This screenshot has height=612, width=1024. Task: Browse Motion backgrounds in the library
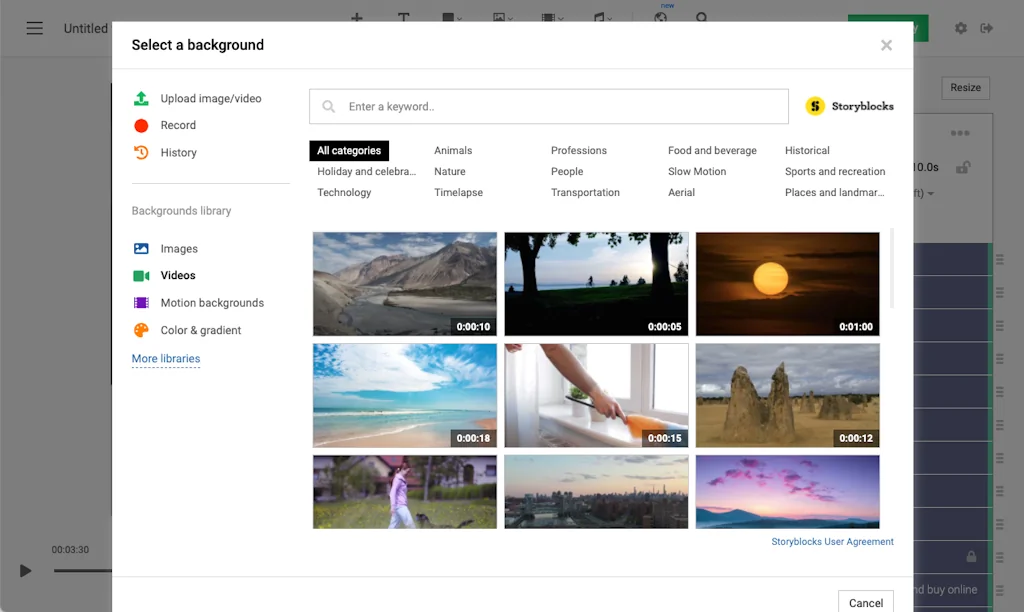pyautogui.click(x=211, y=302)
